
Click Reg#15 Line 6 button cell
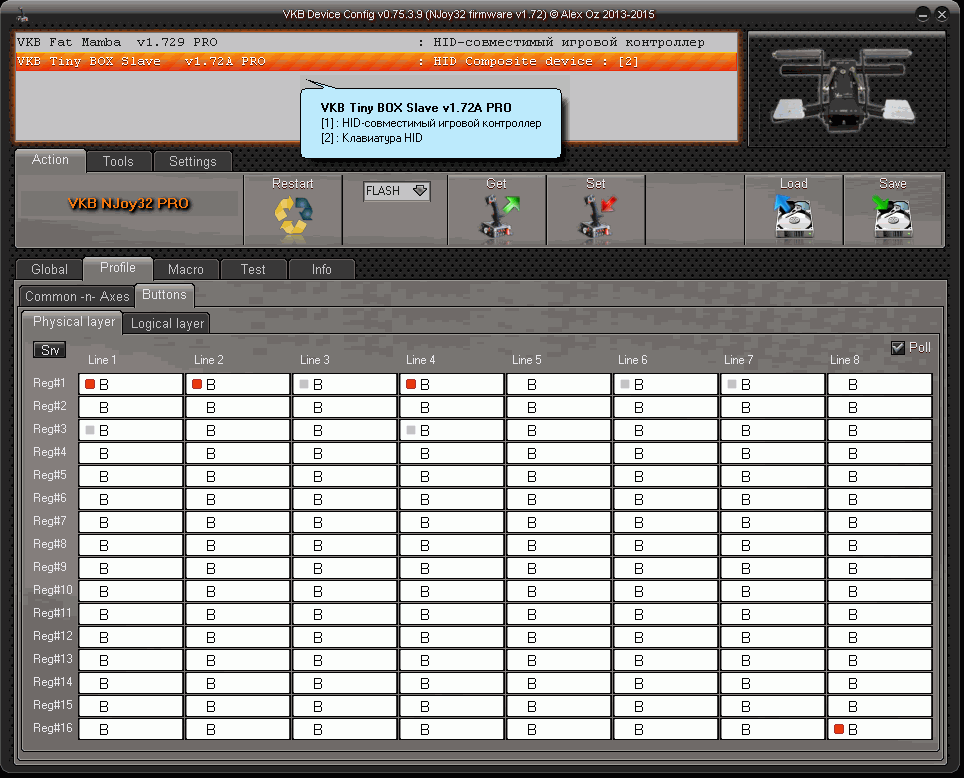666,706
